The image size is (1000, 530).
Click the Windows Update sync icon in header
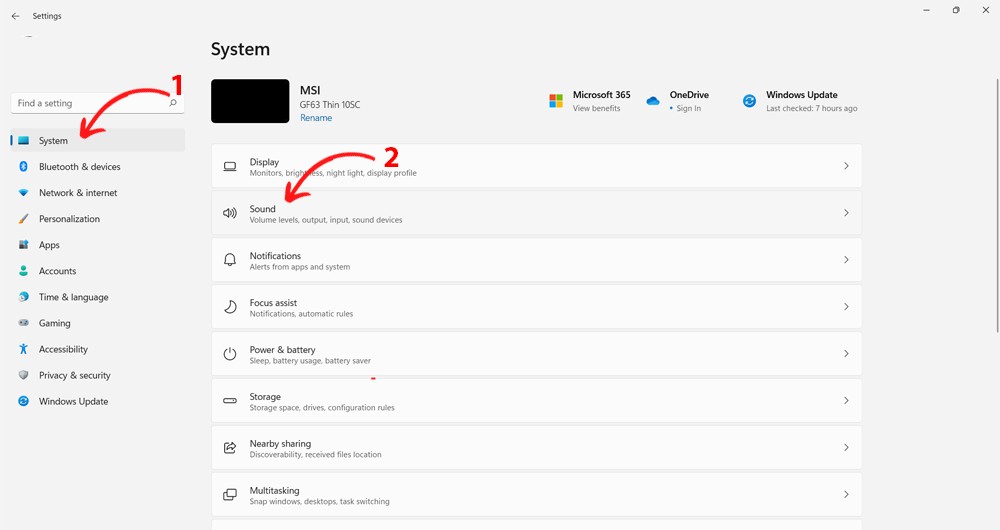pyautogui.click(x=749, y=101)
